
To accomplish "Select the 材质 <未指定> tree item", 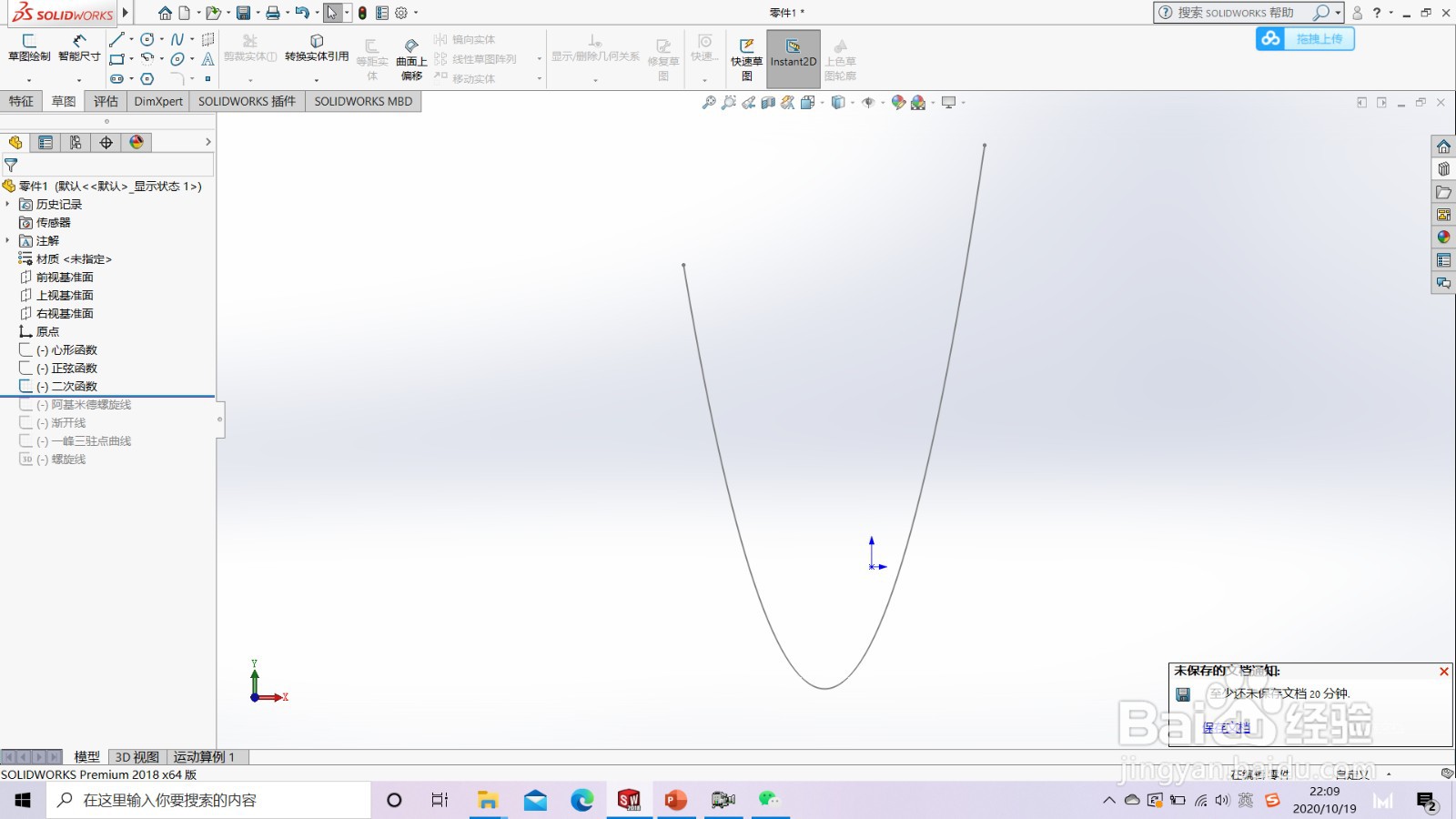I will tap(73, 258).
